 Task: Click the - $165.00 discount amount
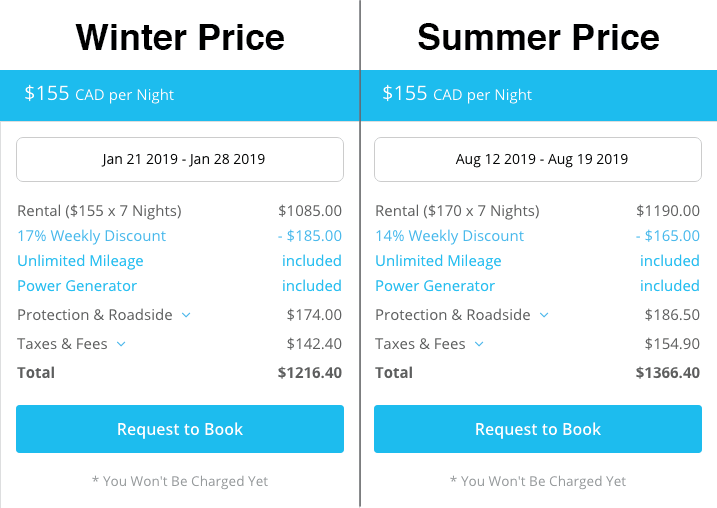[668, 236]
